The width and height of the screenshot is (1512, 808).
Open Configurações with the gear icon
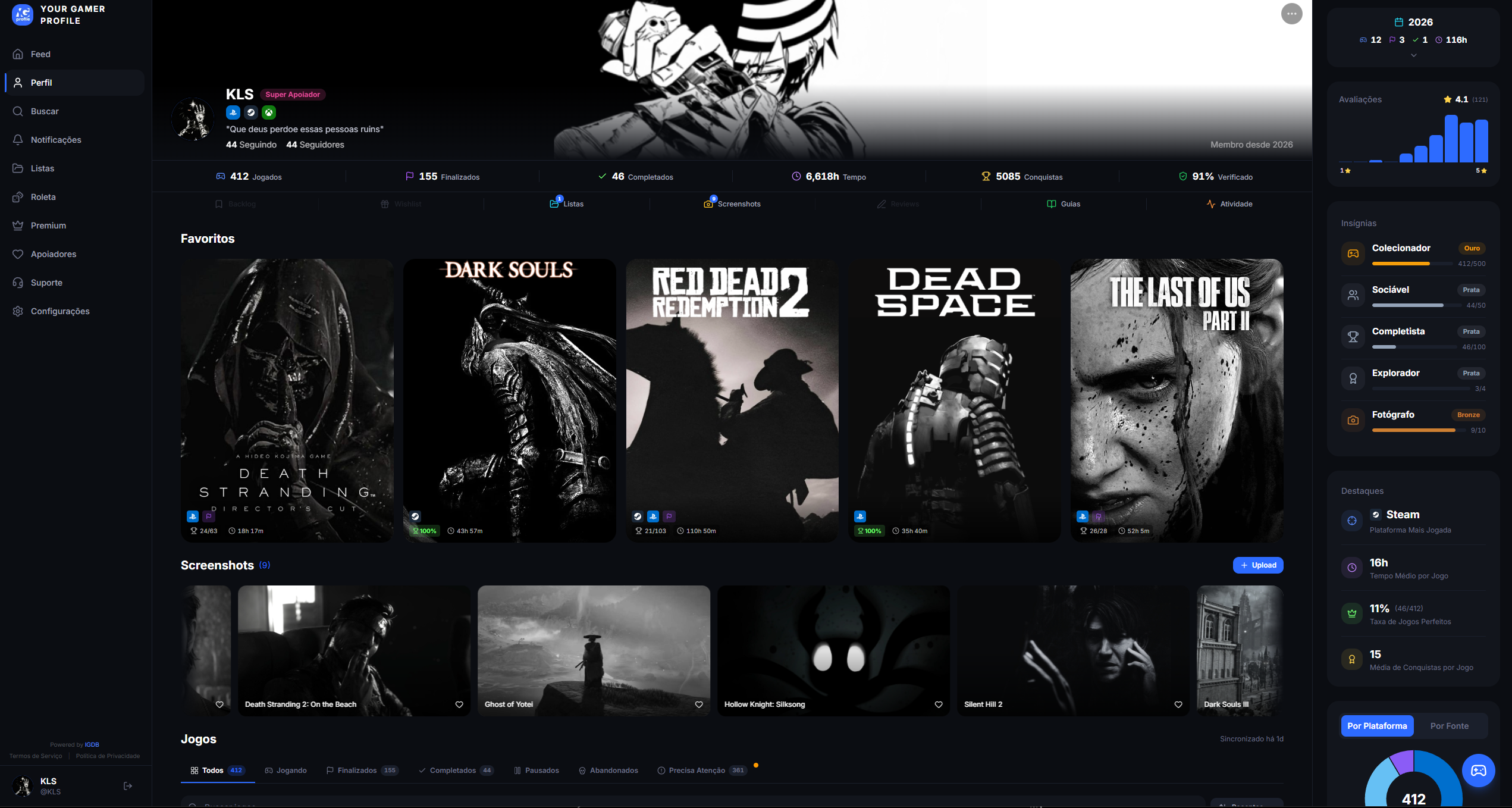18,311
